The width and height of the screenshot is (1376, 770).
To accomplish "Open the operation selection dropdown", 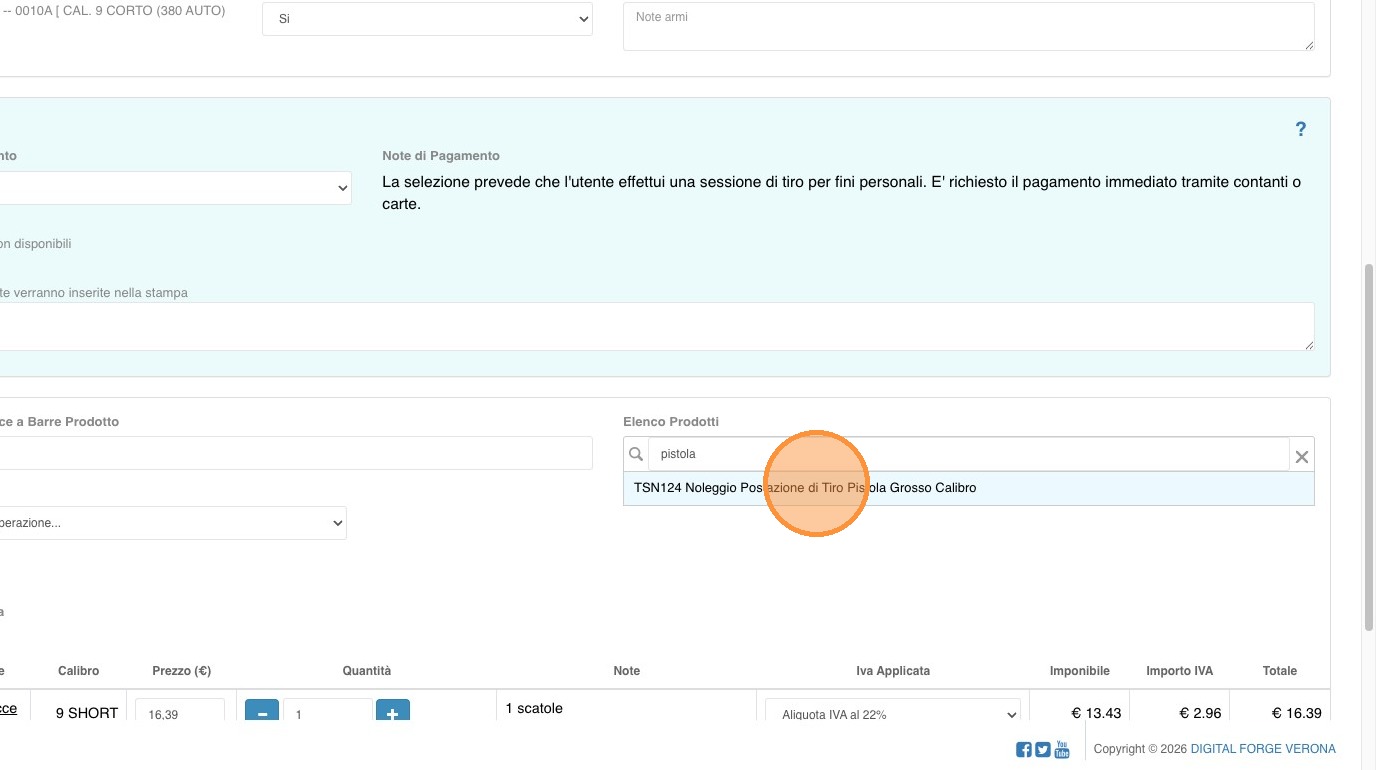I will [172, 523].
